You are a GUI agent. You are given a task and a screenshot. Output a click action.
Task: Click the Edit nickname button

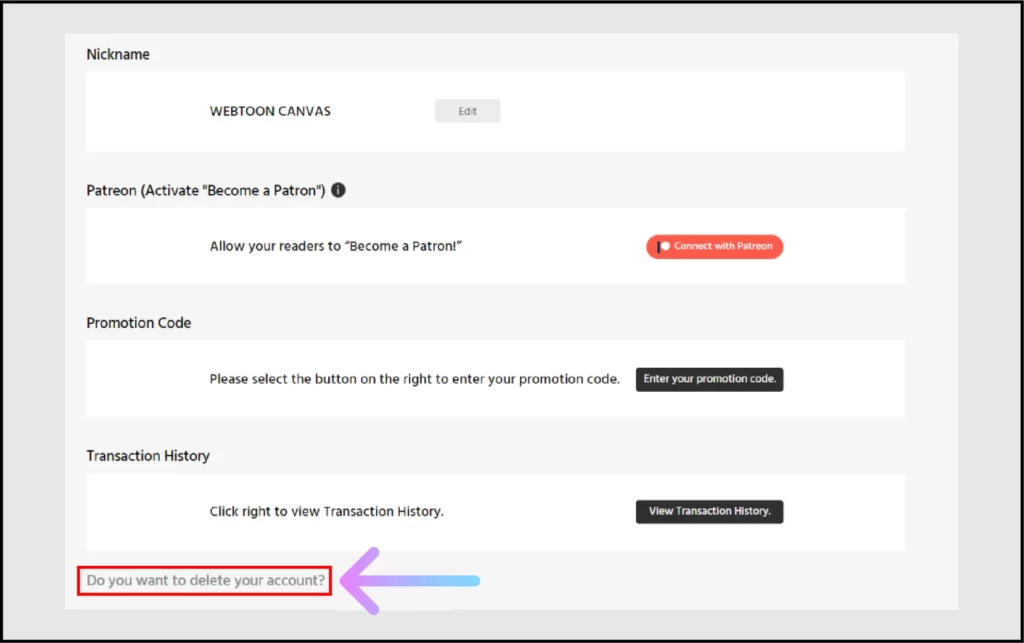[468, 111]
